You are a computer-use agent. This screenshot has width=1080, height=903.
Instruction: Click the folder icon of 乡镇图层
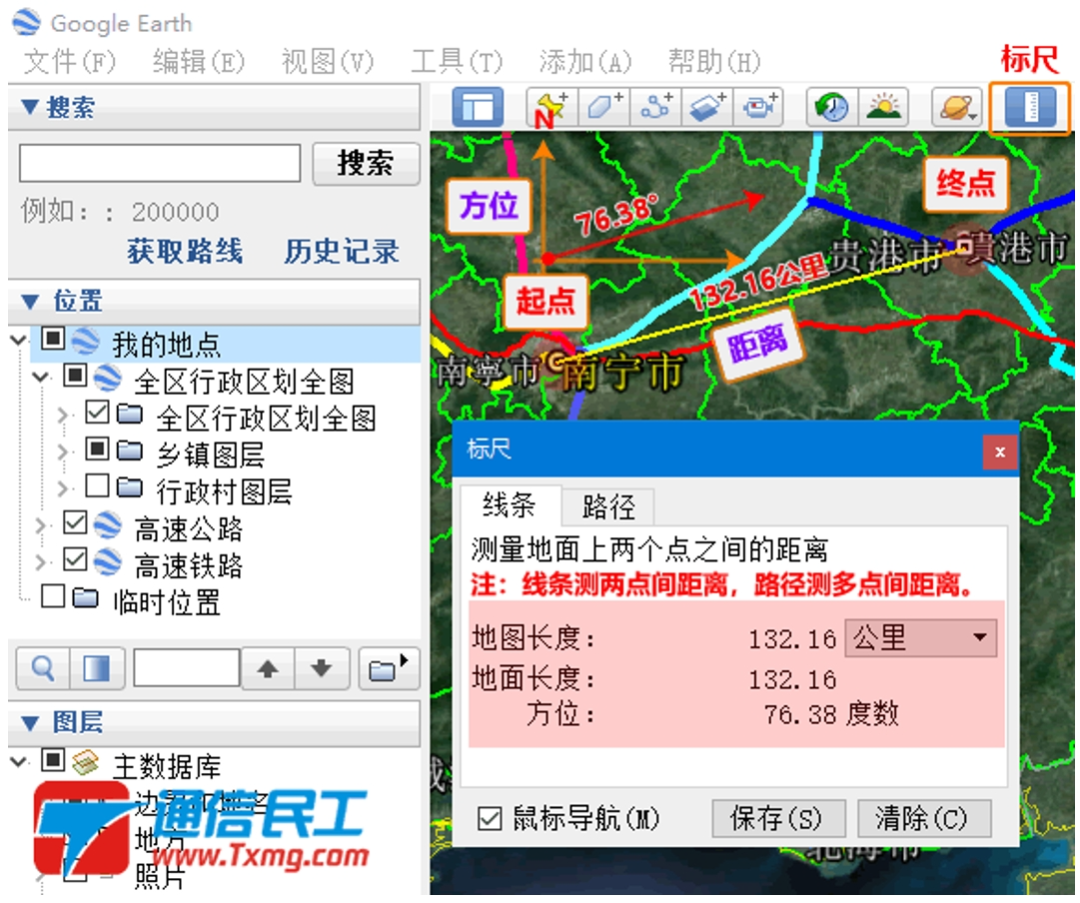point(129,451)
